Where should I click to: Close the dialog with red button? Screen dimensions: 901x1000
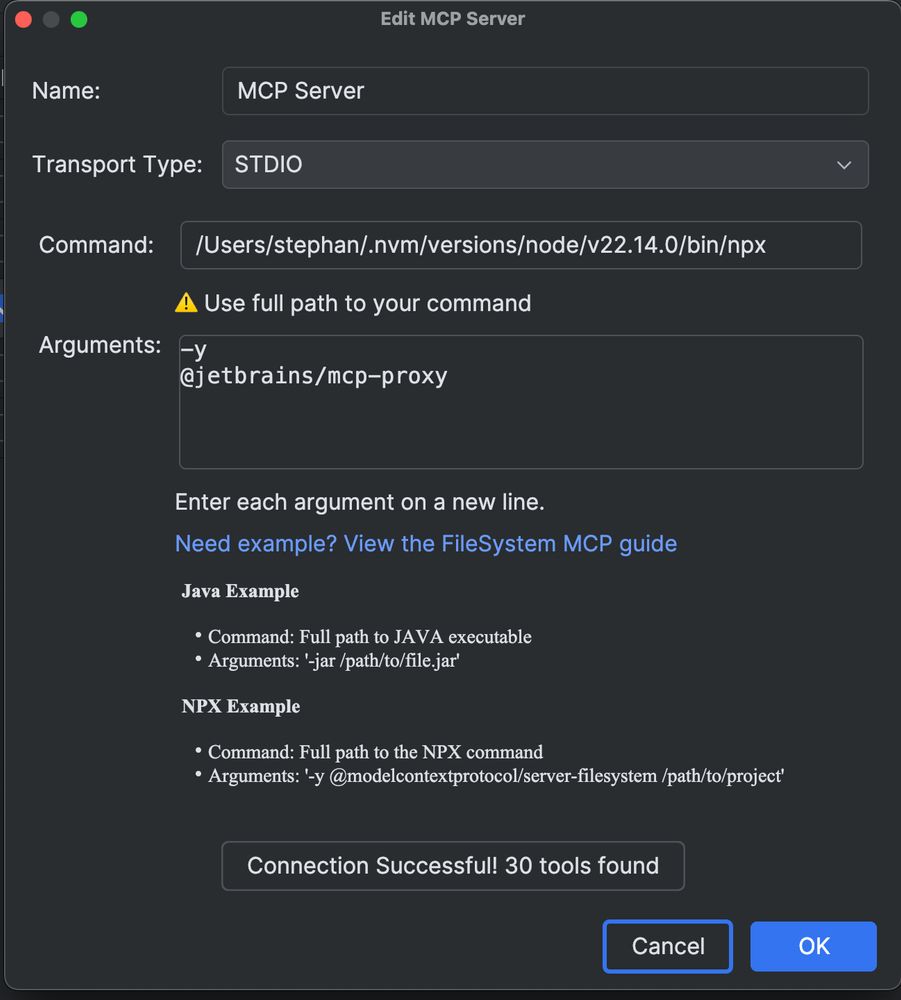tap(24, 19)
